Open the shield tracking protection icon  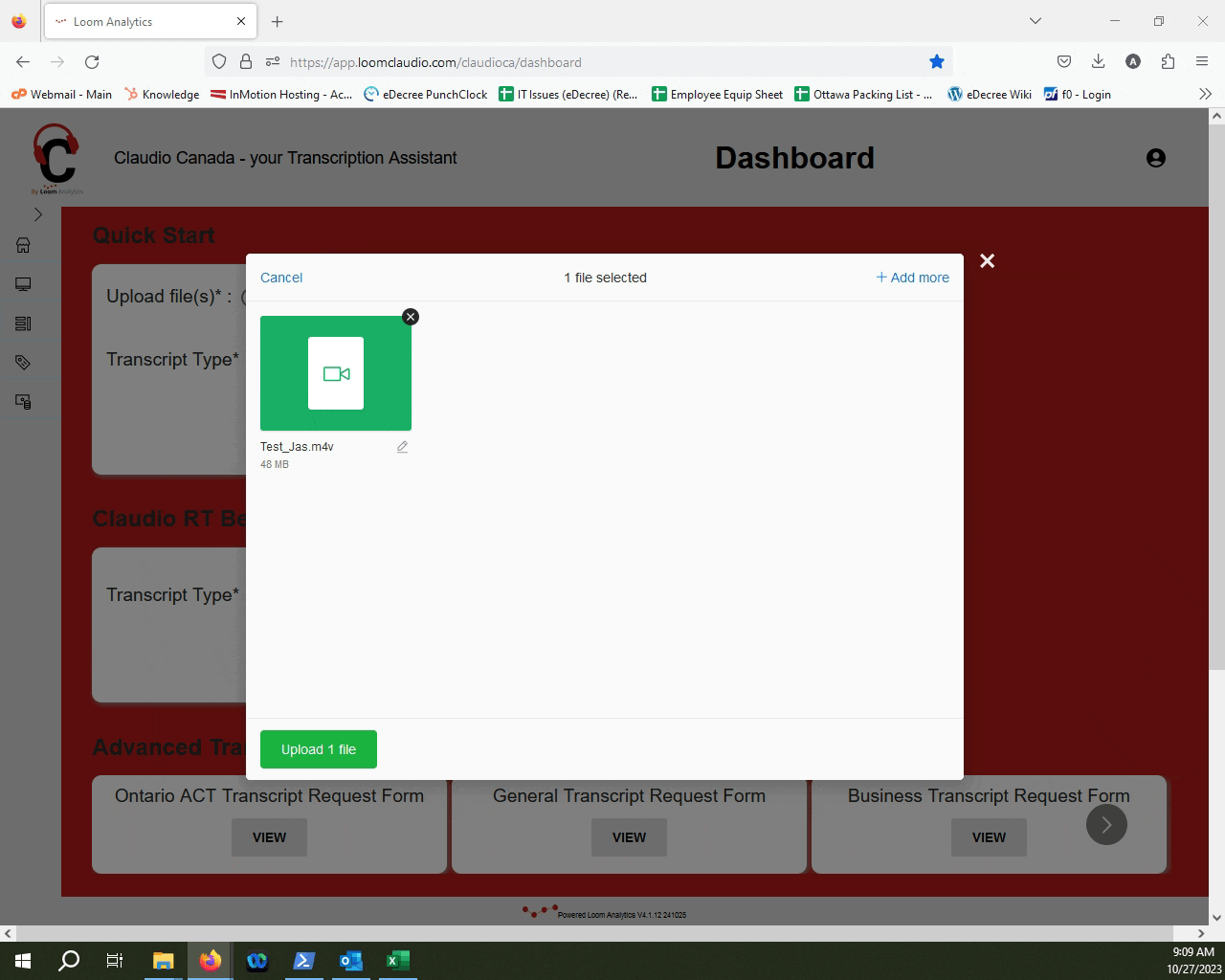(219, 61)
